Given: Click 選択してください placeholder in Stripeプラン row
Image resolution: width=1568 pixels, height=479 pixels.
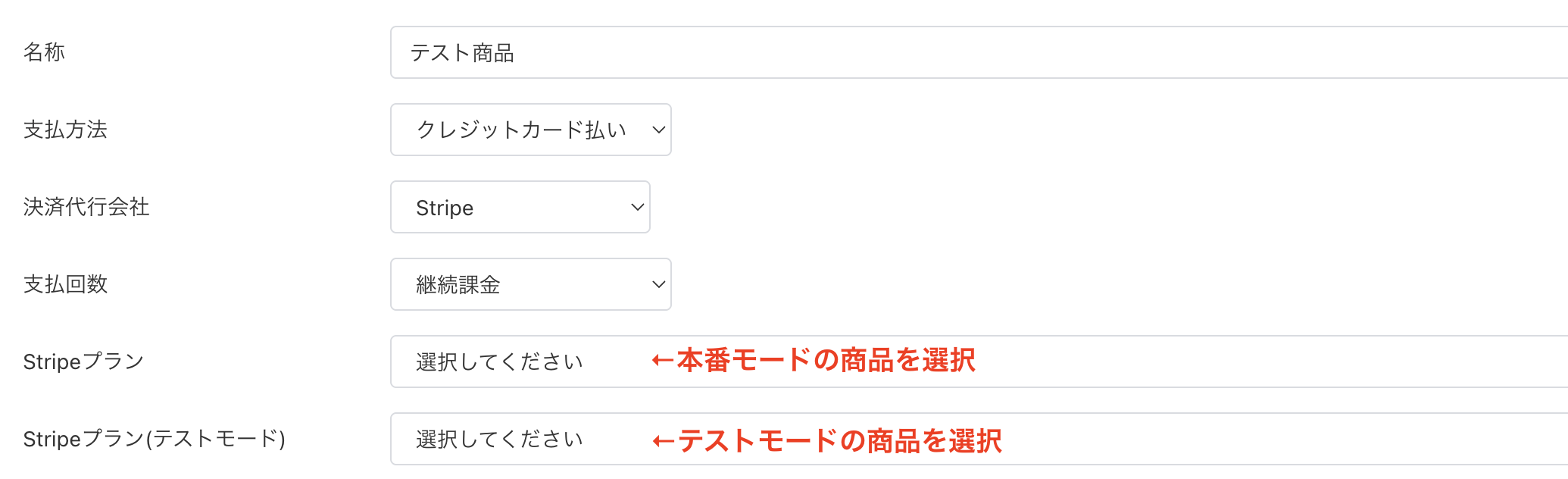Looking at the screenshot, I should point(499,362).
